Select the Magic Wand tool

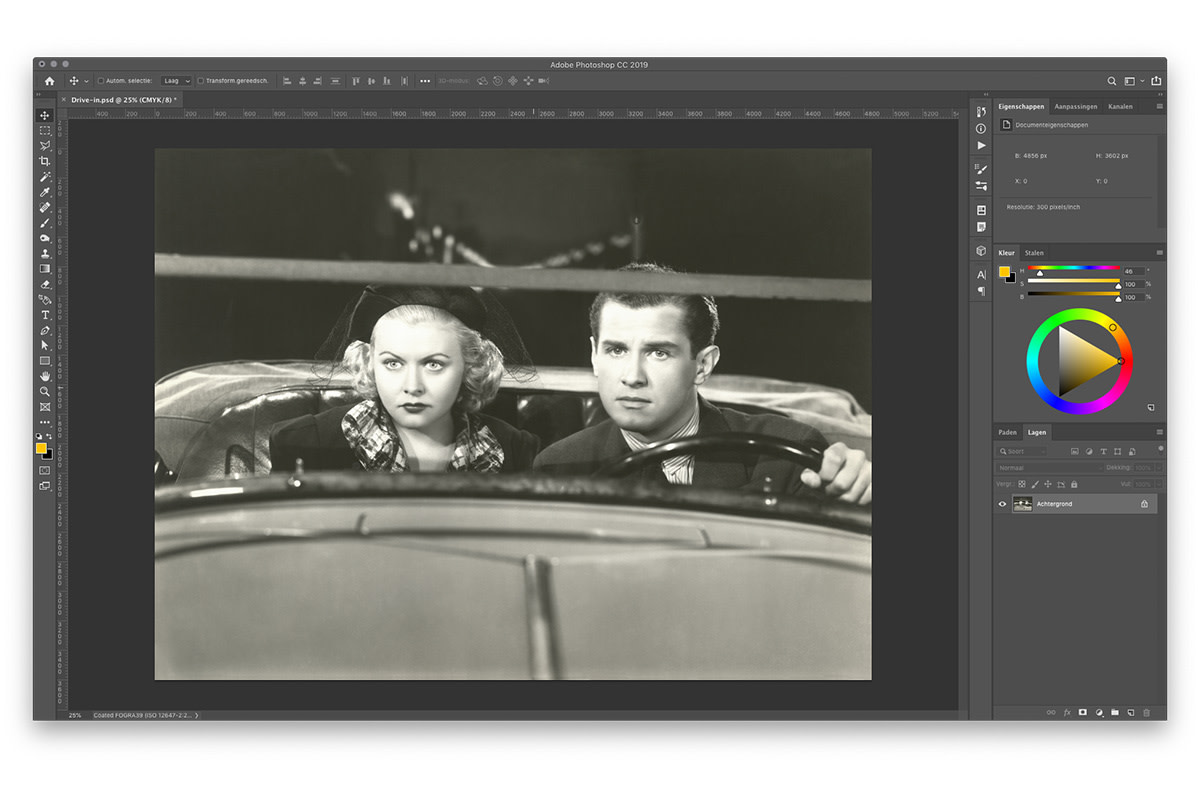45,177
